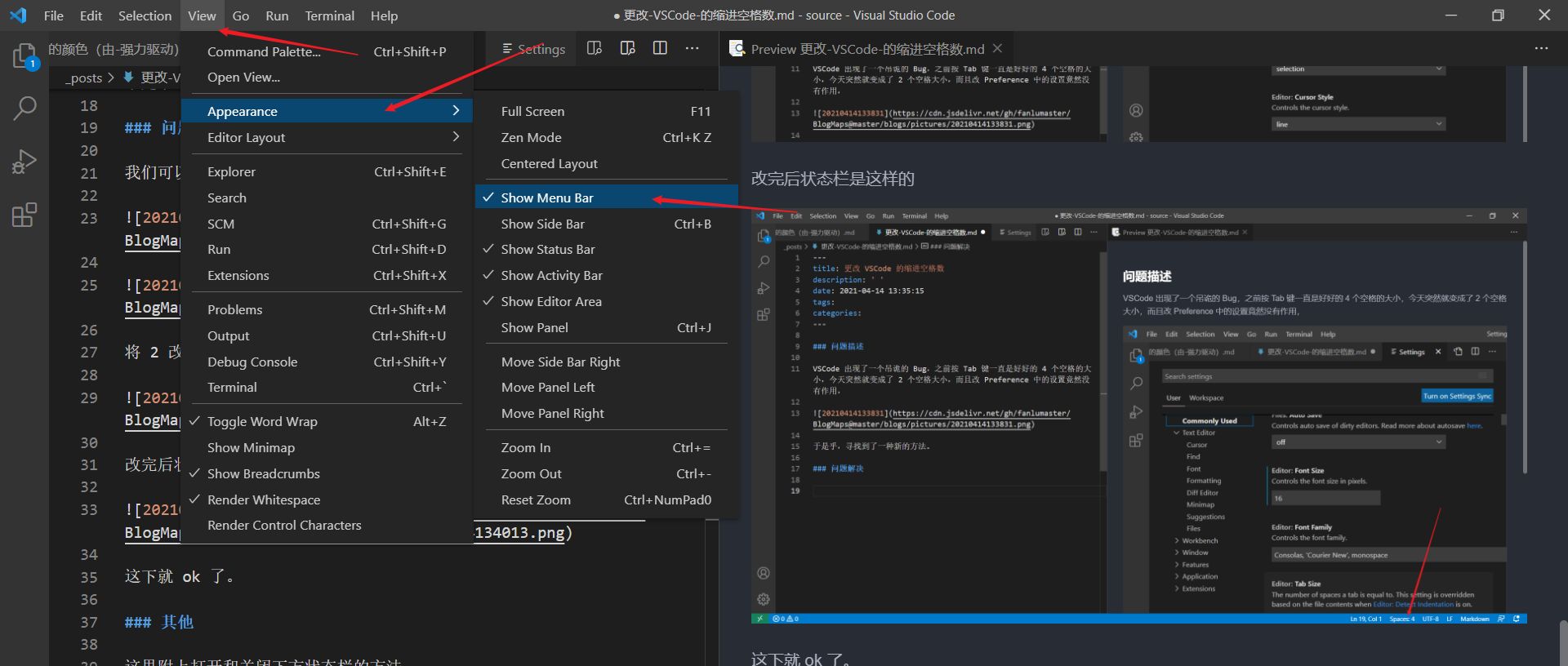Choose Command Palette... from the View menu
This screenshot has width=1568, height=666.
pos(327,51)
